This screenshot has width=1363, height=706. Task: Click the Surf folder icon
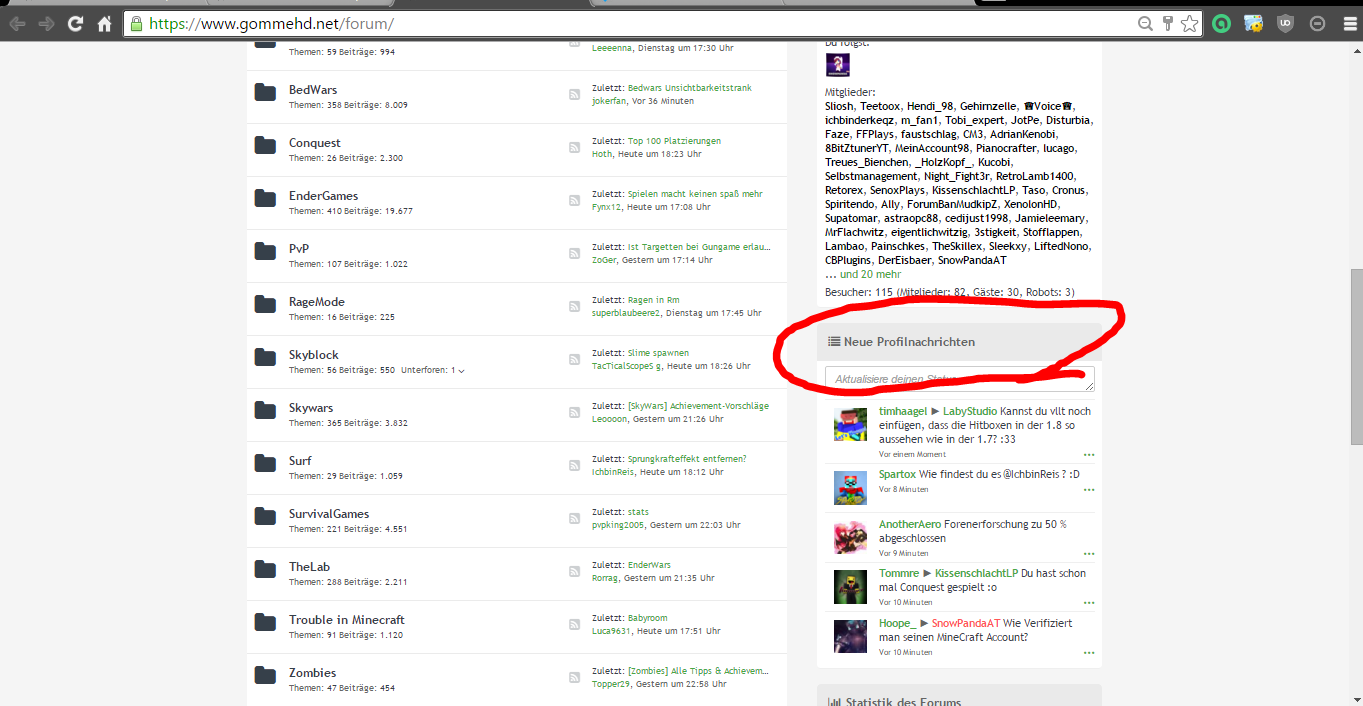(265, 464)
